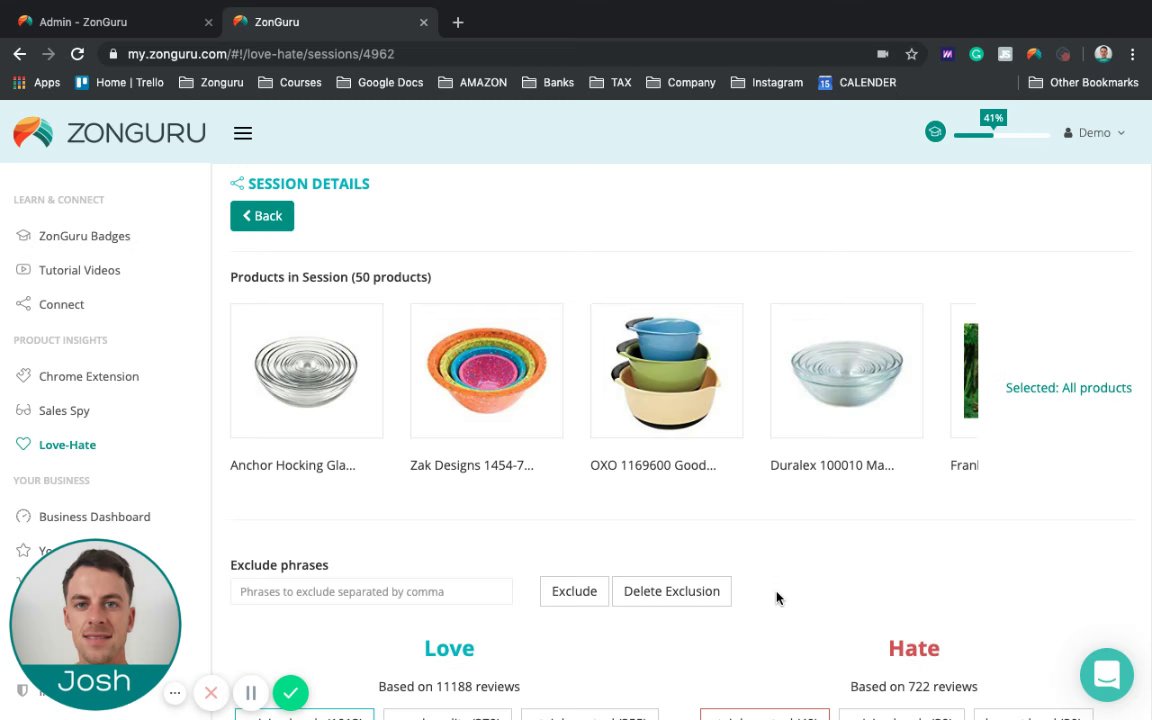Image resolution: width=1152 pixels, height=720 pixels.
Task: Click the Chrome Extension sidebar icon
Action: pyautogui.click(x=23, y=376)
